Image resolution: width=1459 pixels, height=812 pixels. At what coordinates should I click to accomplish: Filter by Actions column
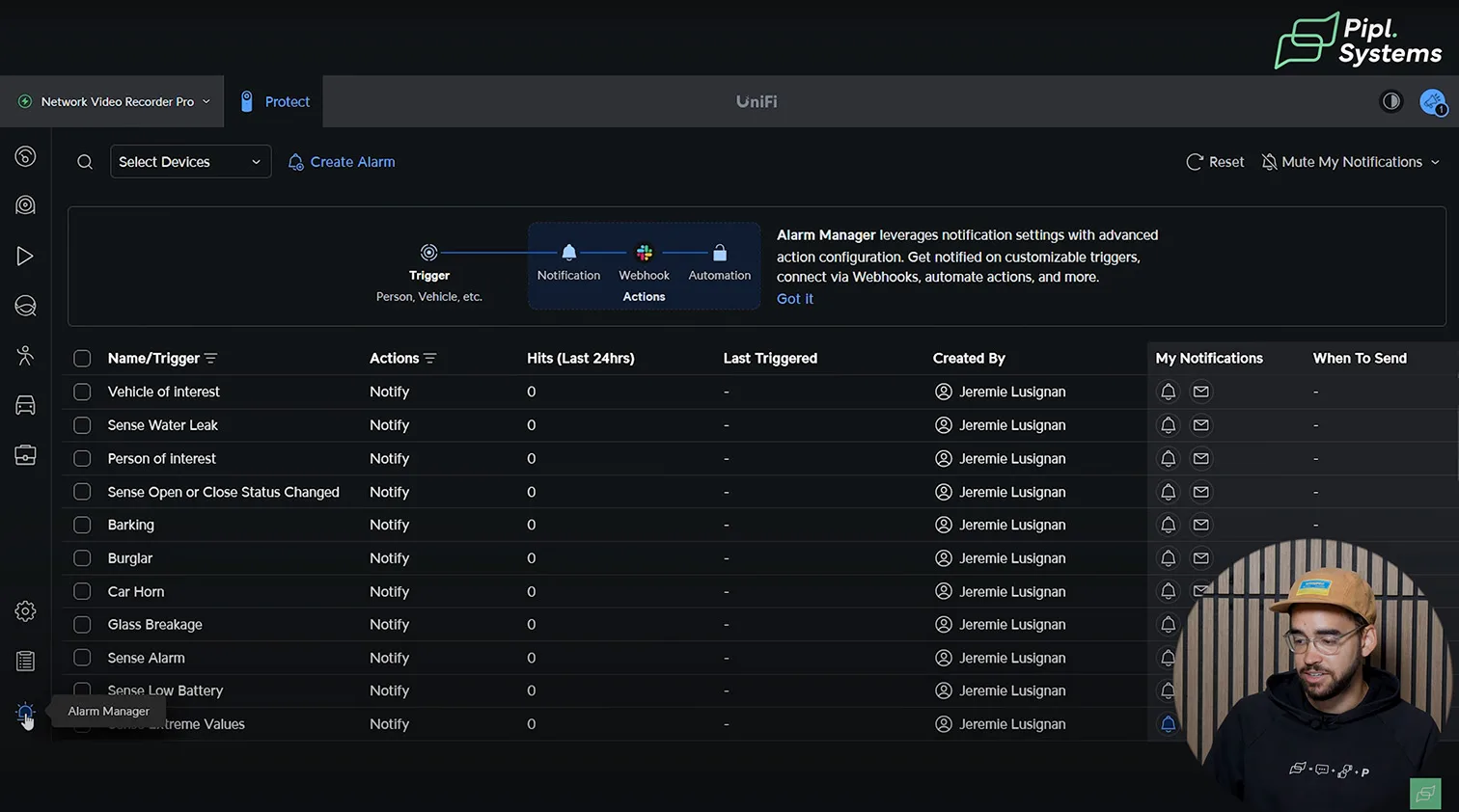coord(430,359)
